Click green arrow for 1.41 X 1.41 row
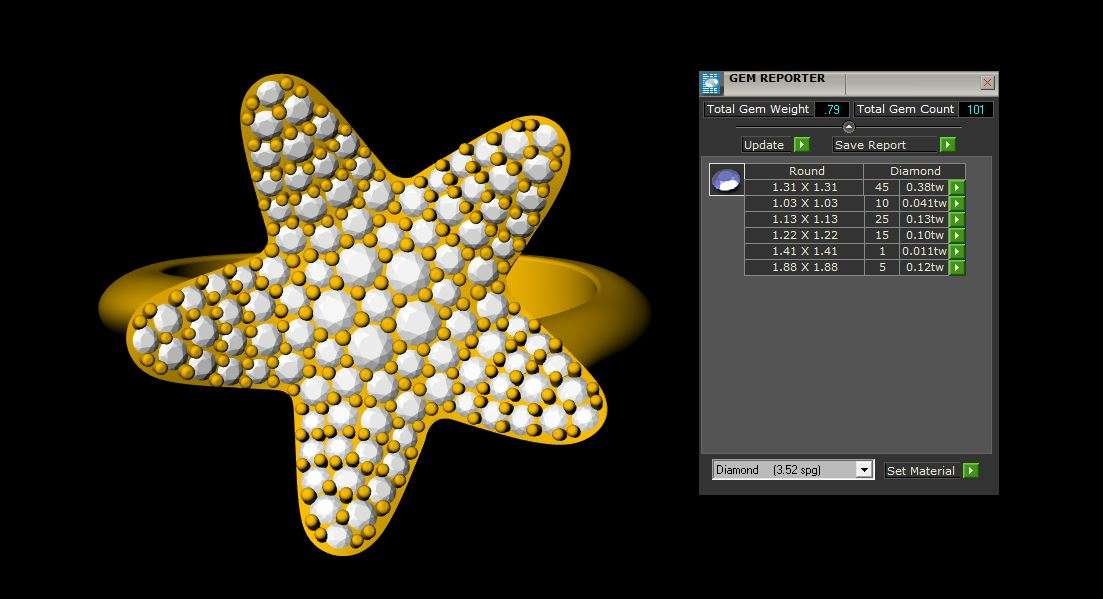The width and height of the screenshot is (1103, 599). 957,251
